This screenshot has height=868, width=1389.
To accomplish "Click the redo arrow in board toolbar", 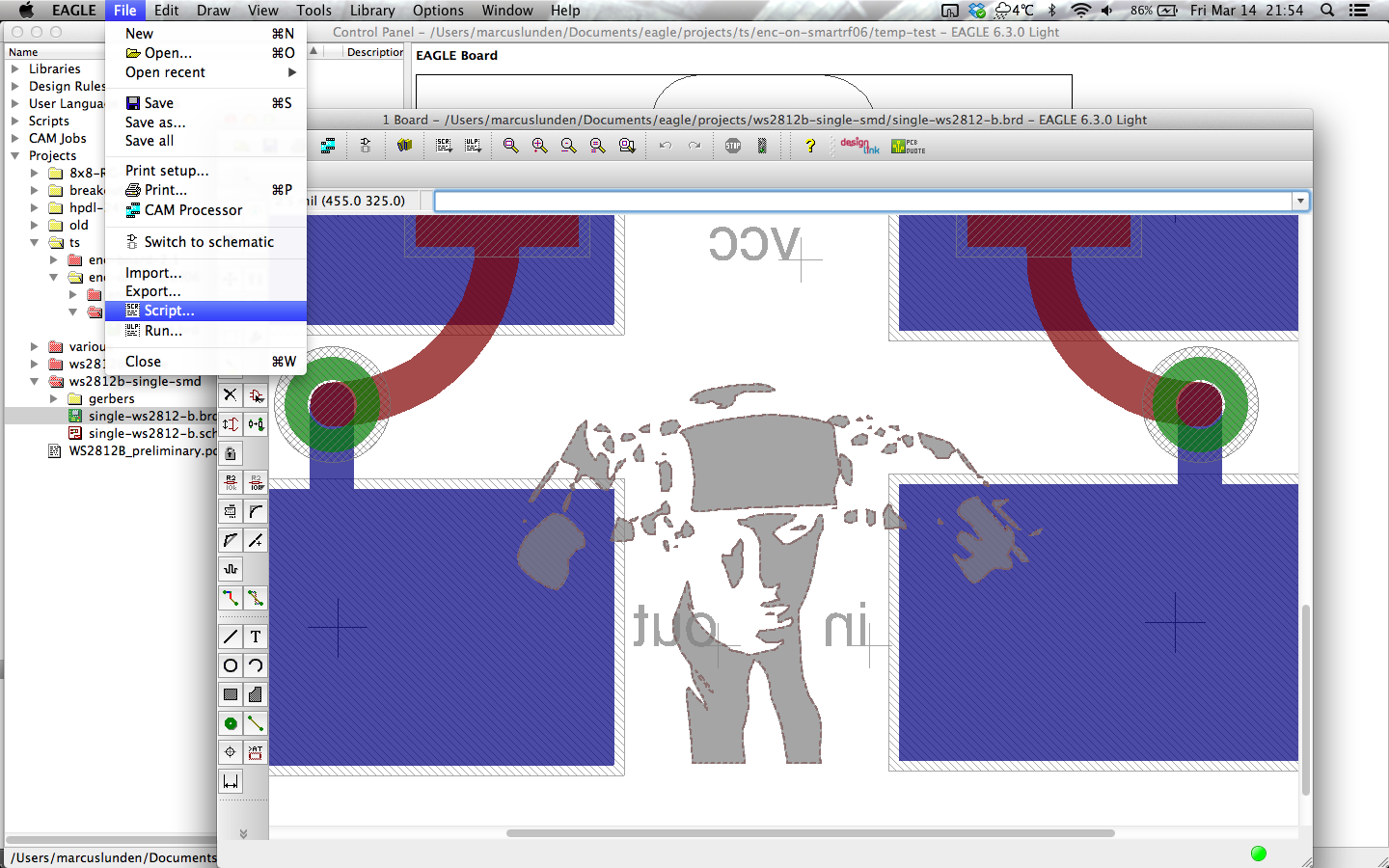I will 694,146.
